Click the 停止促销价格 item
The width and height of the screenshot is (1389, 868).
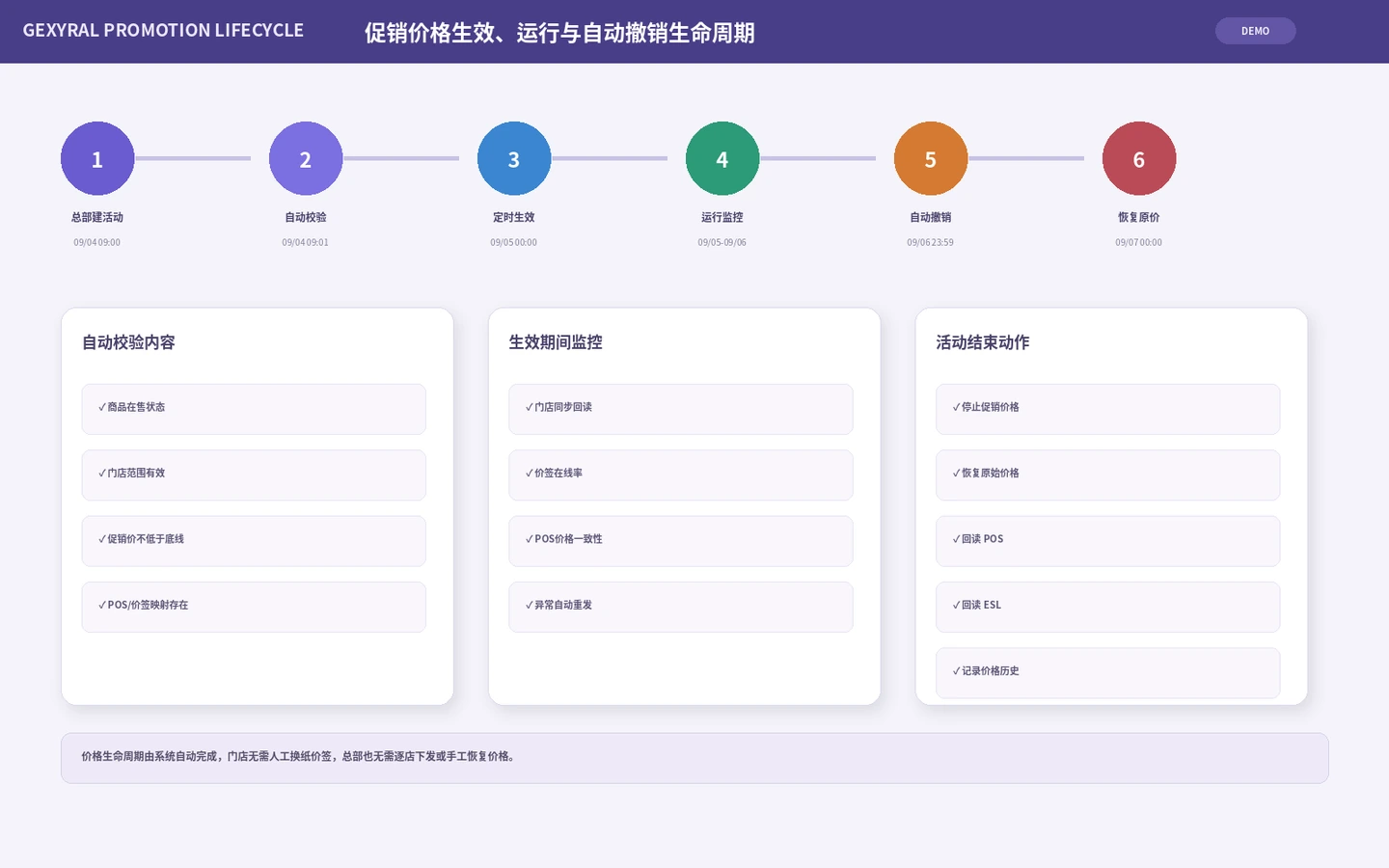click(x=1108, y=409)
